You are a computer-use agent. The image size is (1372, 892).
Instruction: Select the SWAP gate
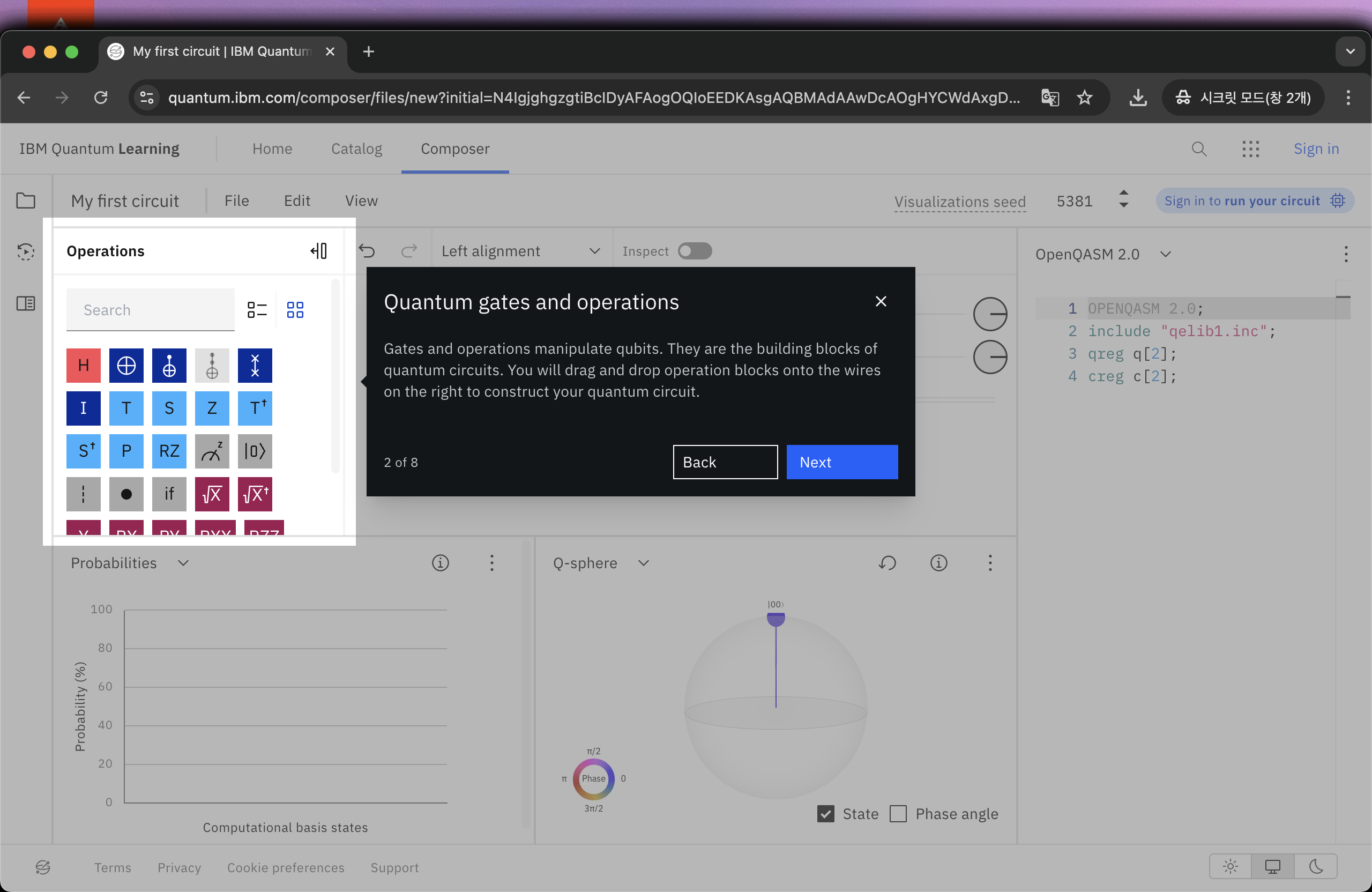tap(255, 365)
